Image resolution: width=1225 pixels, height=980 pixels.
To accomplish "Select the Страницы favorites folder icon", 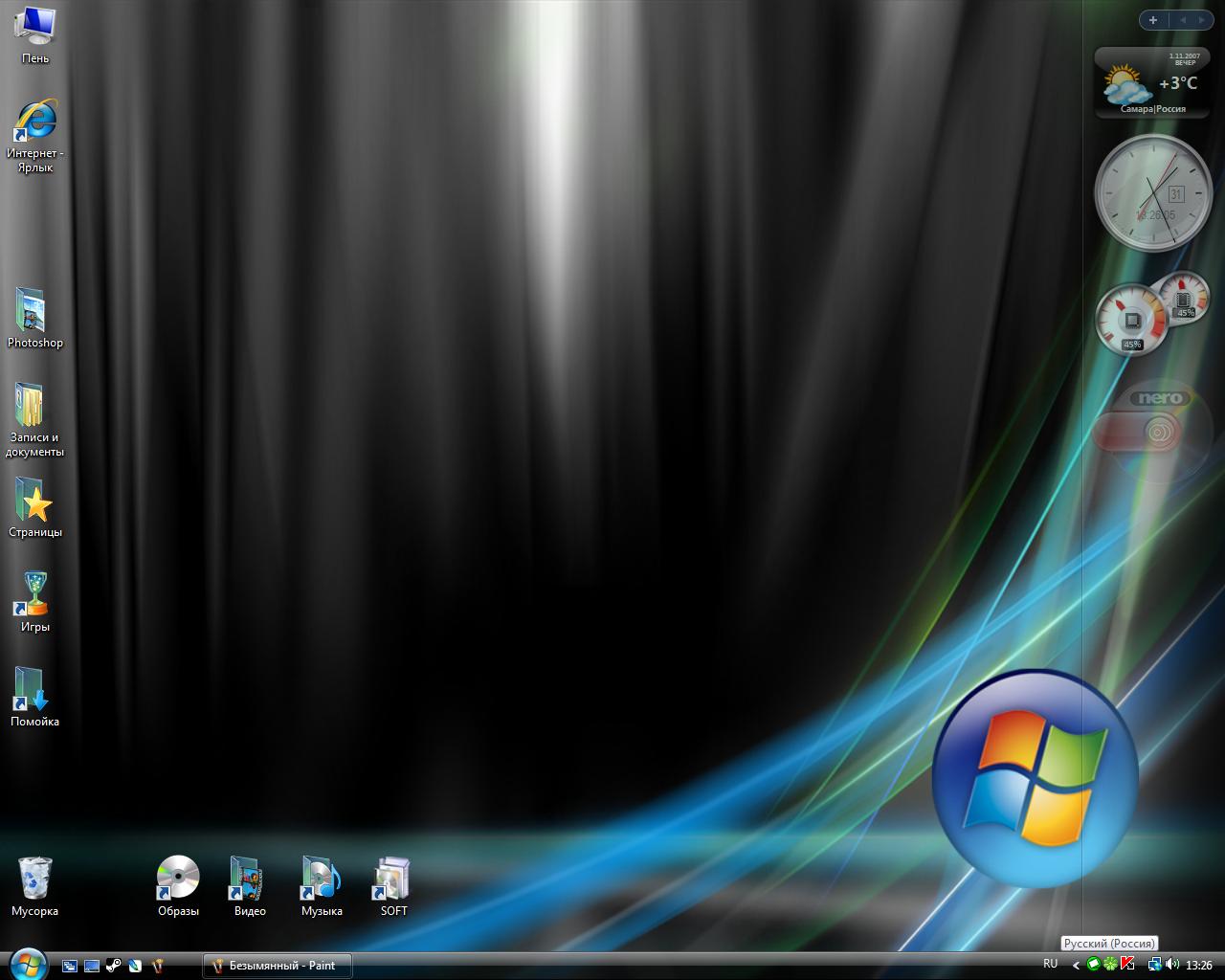I will coord(35,507).
